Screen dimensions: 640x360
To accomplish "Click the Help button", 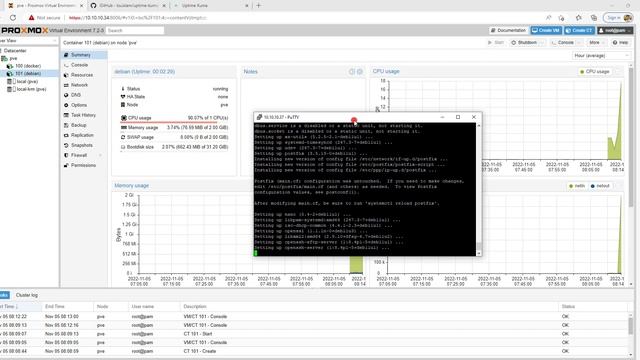I will pyautogui.click(x=620, y=42).
